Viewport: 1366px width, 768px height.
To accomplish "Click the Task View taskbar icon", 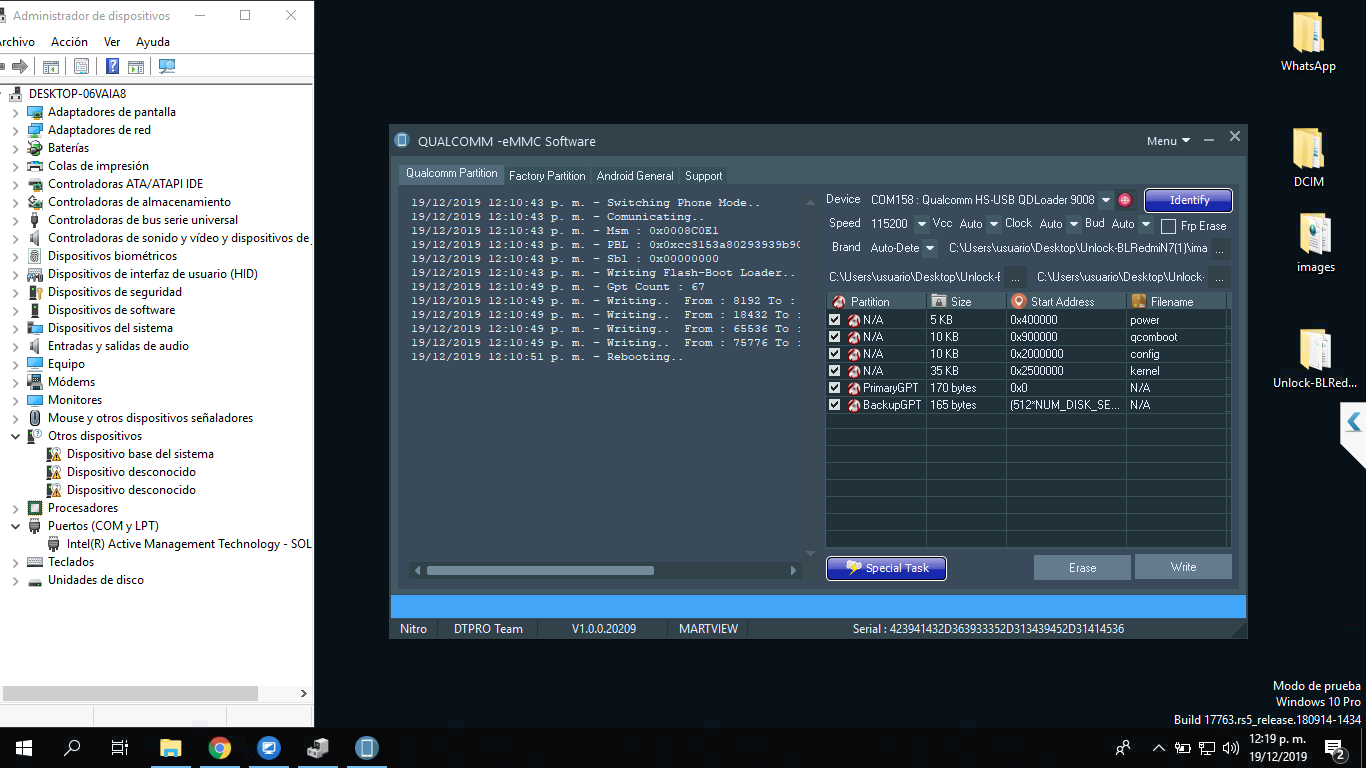I will point(120,747).
